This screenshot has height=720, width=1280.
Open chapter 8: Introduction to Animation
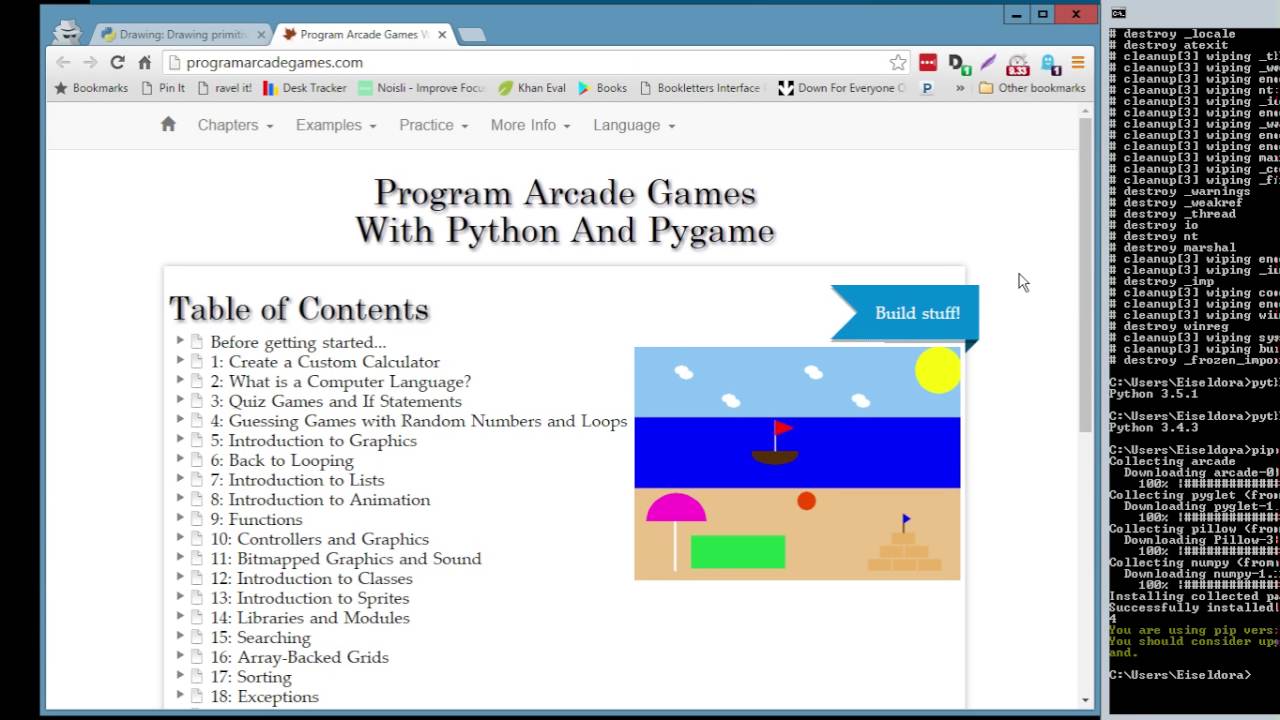(x=320, y=499)
